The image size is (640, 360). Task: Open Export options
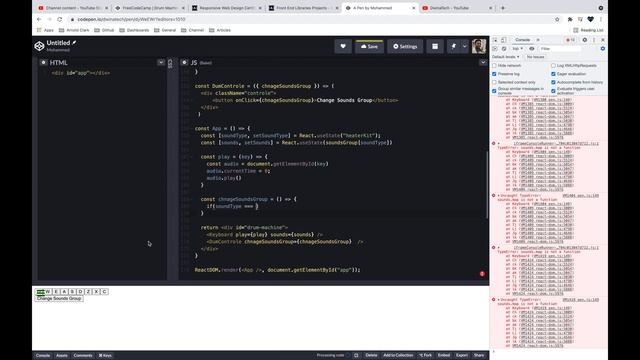point(462,356)
